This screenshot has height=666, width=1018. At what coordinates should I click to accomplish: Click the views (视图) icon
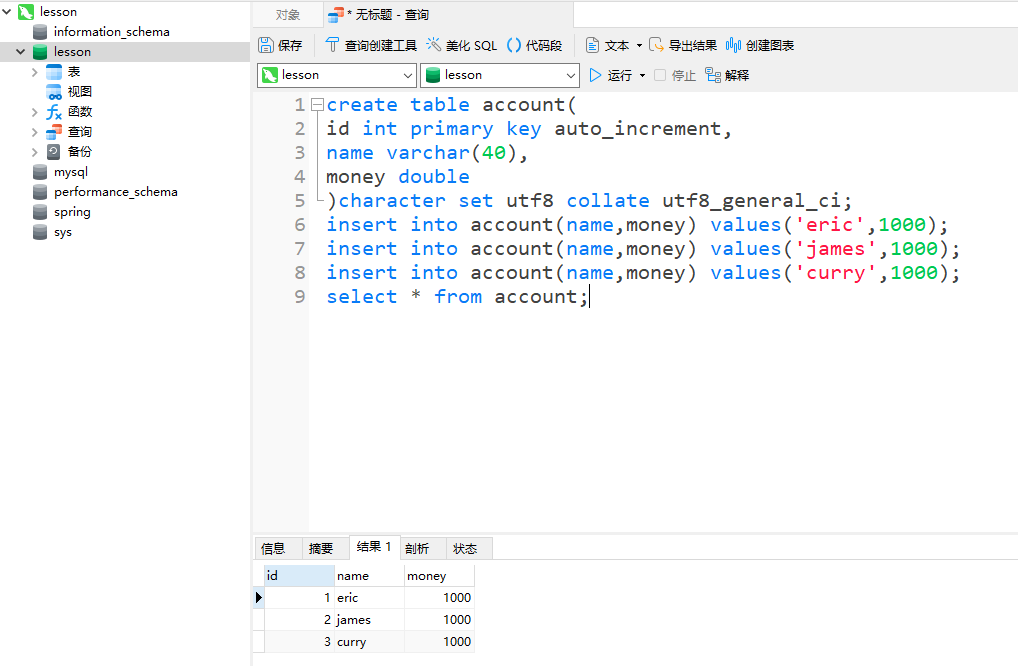coord(54,92)
